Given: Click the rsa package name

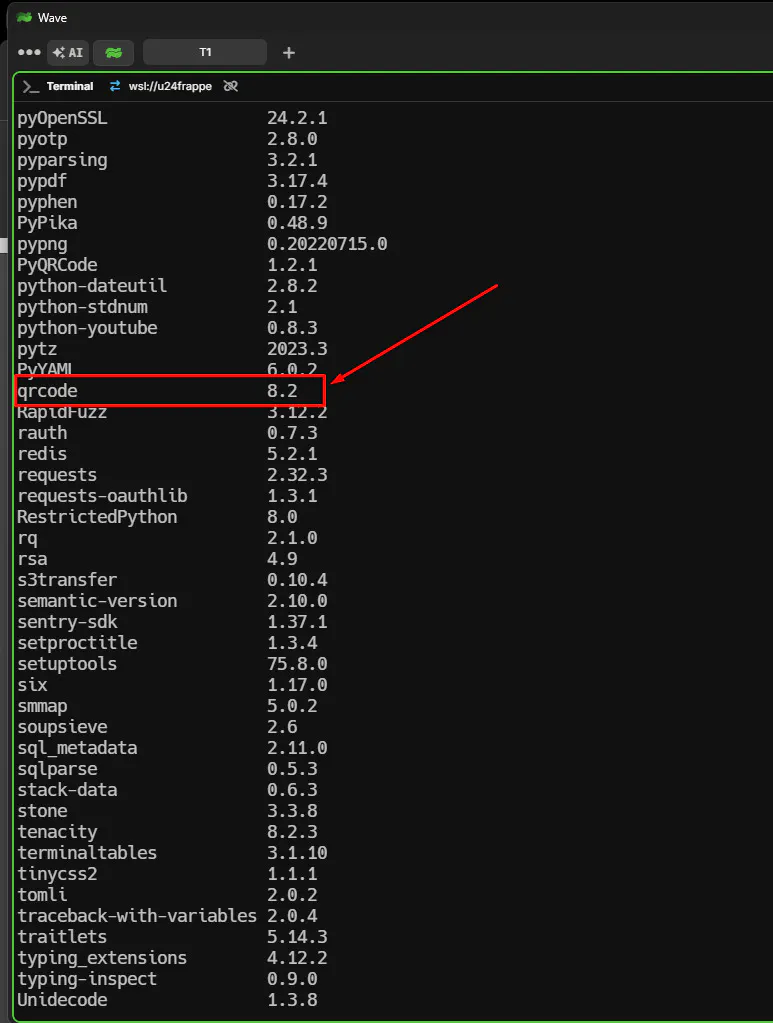Looking at the screenshot, I should coord(33,559).
